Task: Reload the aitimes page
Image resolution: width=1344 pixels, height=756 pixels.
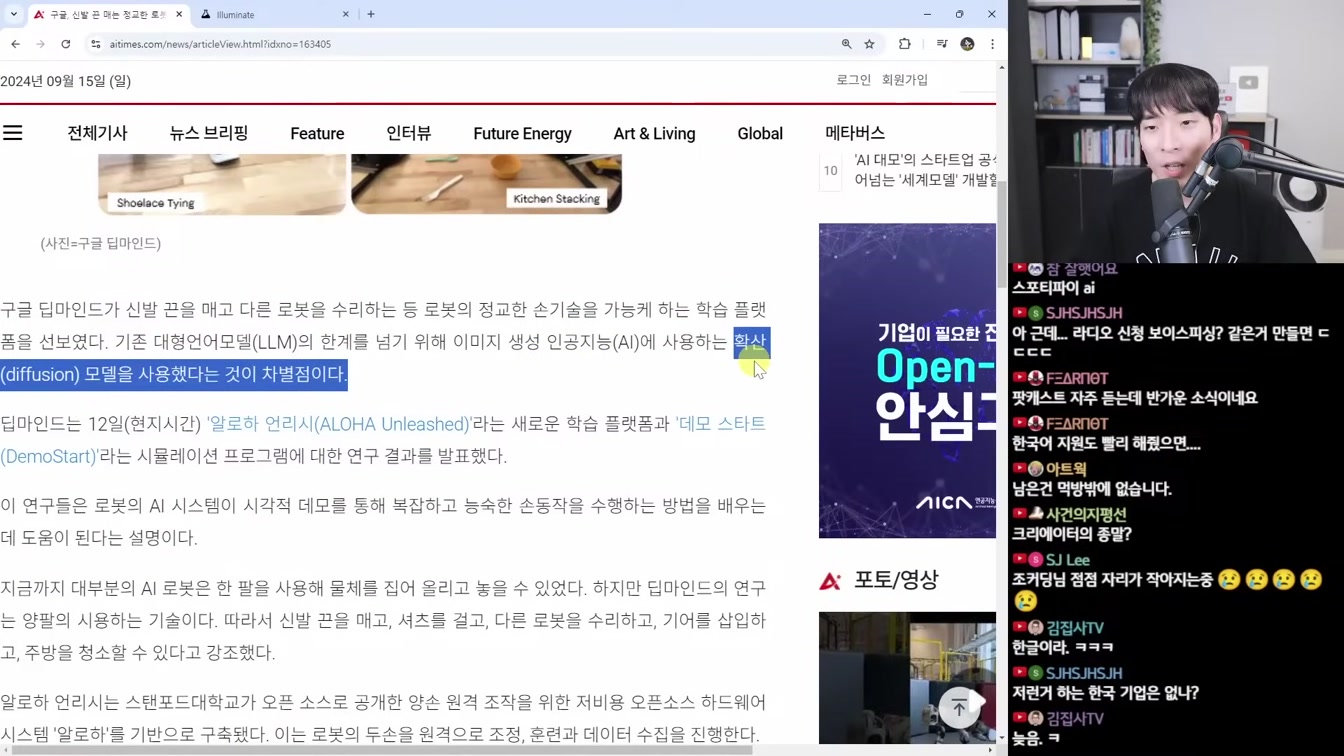Action: pos(66,44)
